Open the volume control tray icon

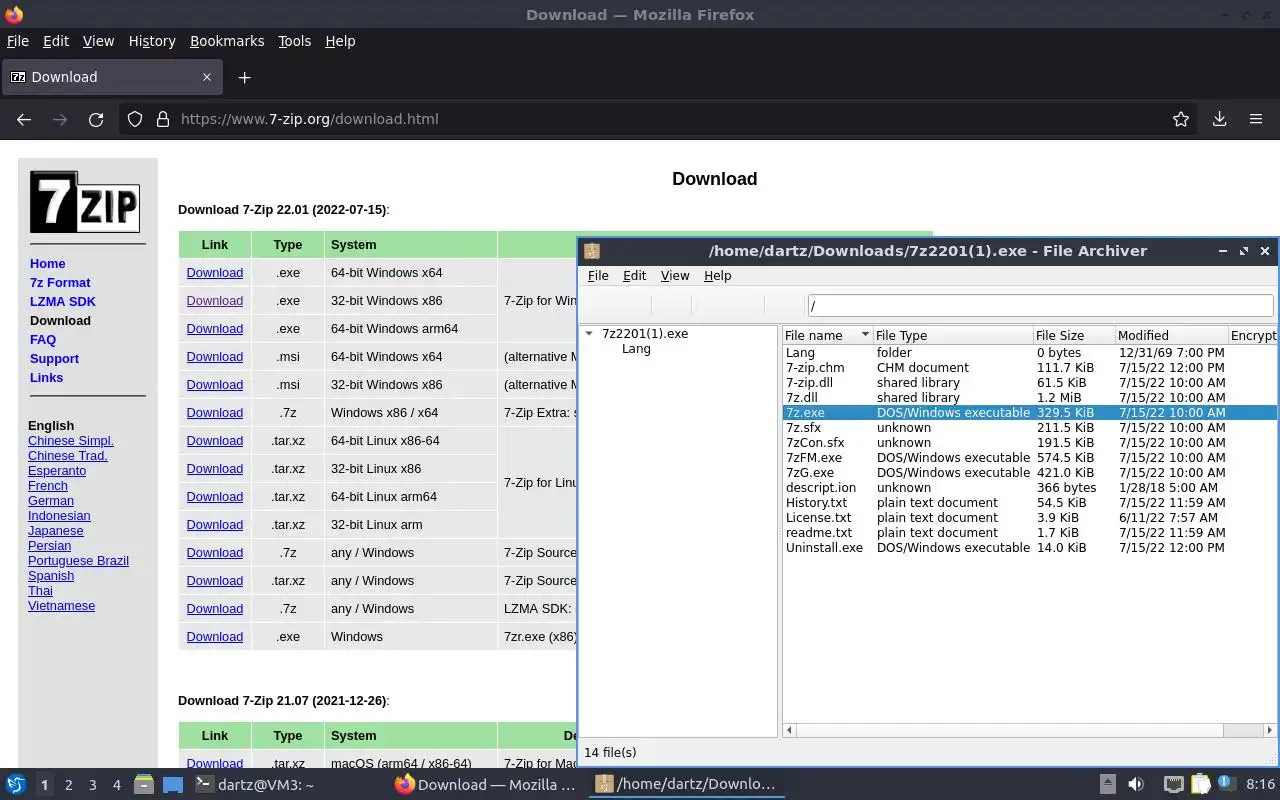pos(1135,784)
